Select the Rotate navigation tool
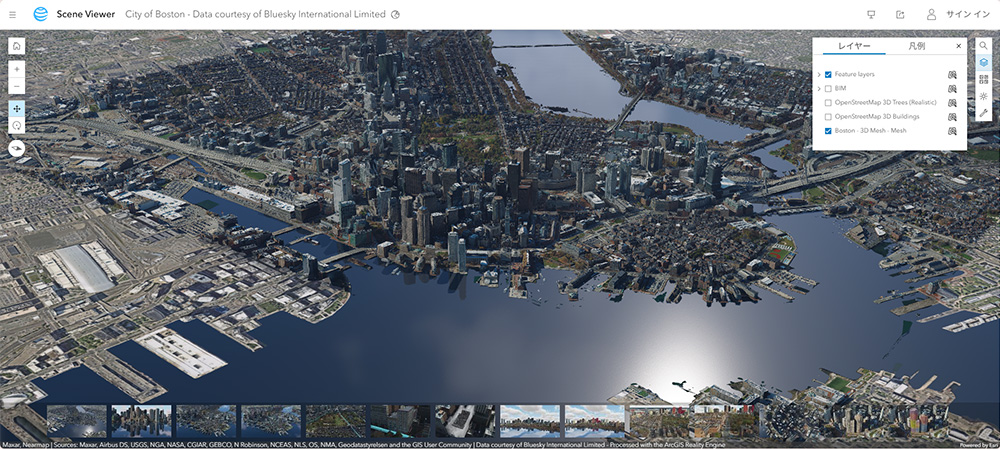The image size is (1000, 449). [x=16, y=126]
